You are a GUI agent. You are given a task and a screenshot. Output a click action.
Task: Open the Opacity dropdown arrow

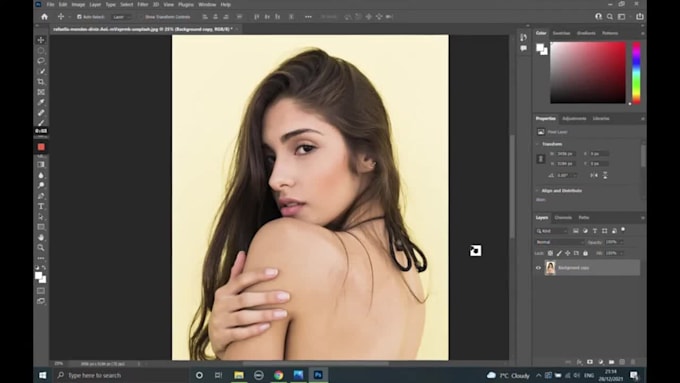coord(621,242)
